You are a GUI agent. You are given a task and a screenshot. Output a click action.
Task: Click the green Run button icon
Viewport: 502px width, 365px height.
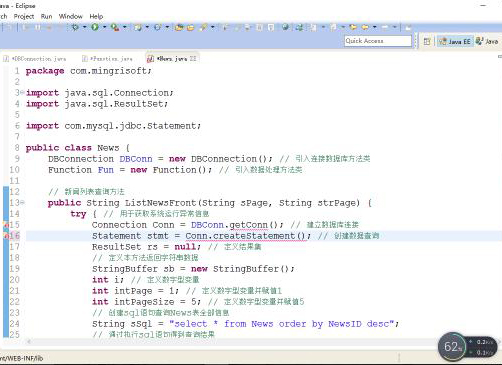click(x=95, y=27)
